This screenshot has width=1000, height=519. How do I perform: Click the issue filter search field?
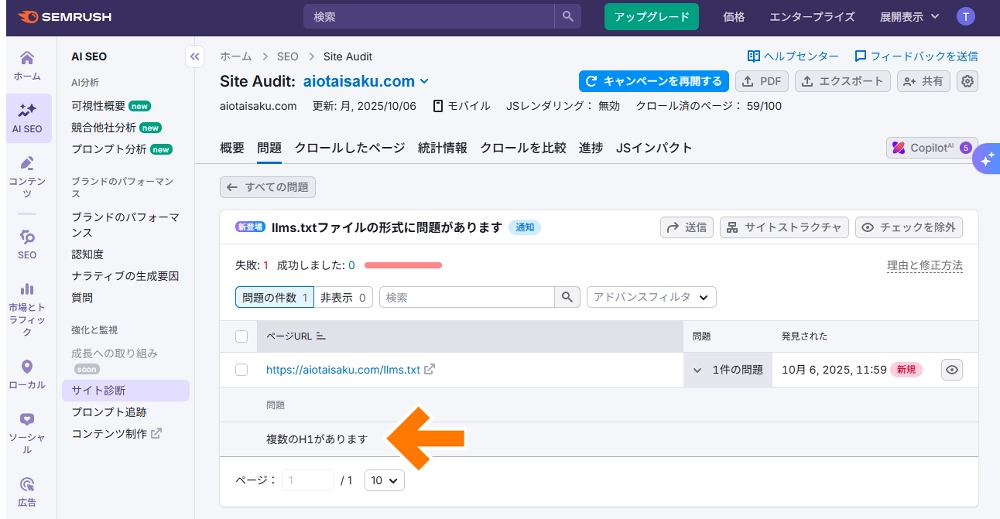(x=467, y=297)
